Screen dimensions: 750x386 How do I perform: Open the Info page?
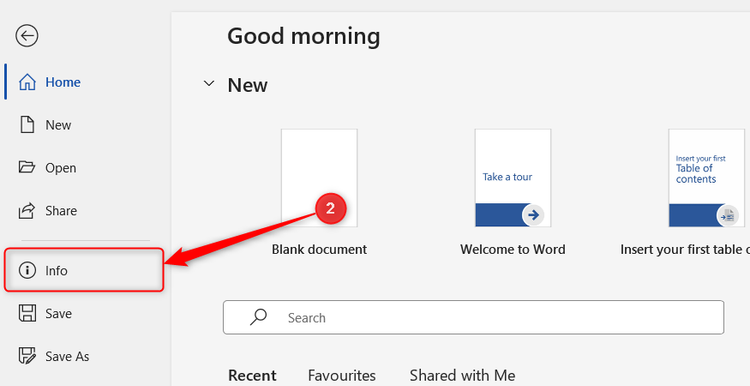(x=84, y=270)
